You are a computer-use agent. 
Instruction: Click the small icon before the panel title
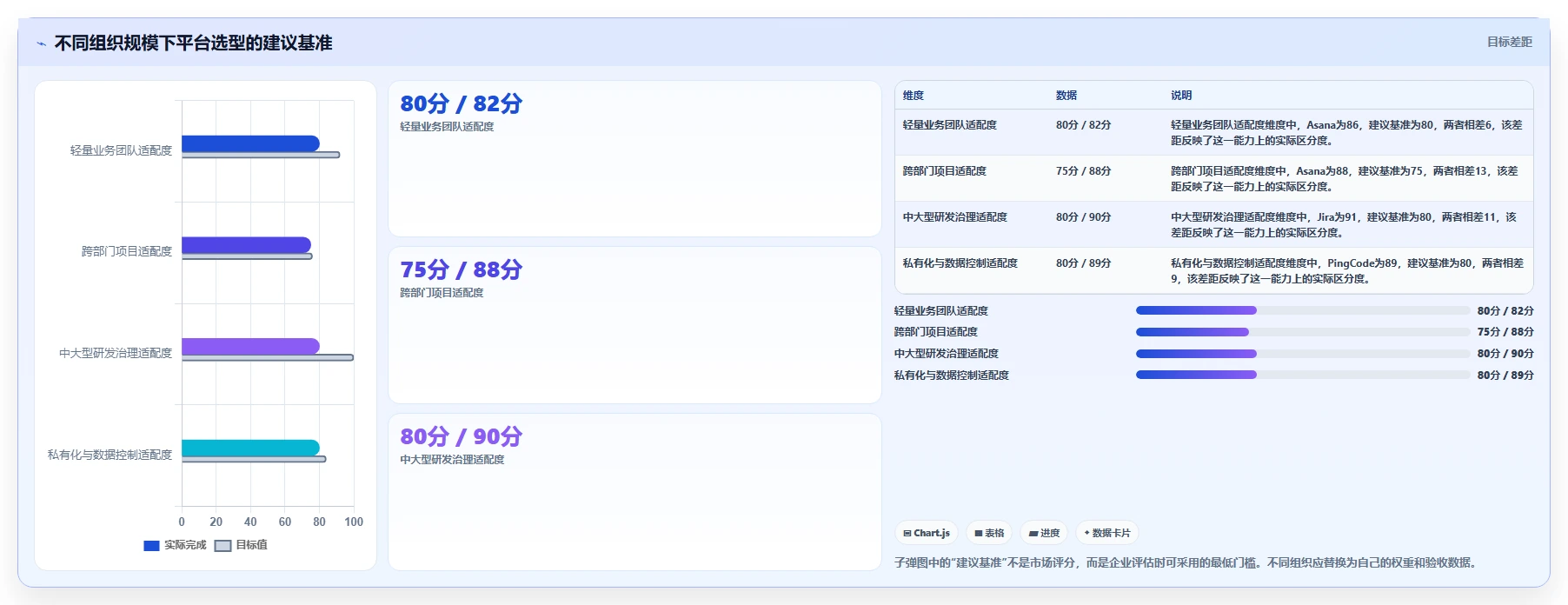pyautogui.click(x=41, y=43)
